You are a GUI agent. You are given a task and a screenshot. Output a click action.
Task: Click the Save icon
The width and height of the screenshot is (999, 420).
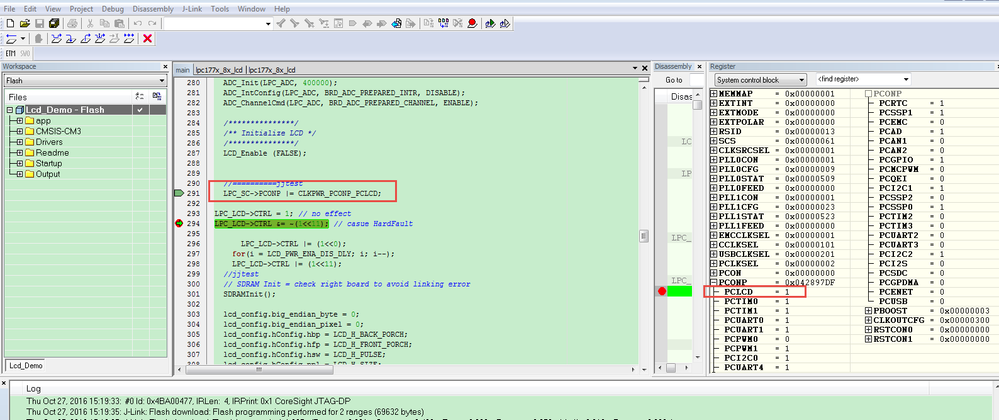click(40, 24)
